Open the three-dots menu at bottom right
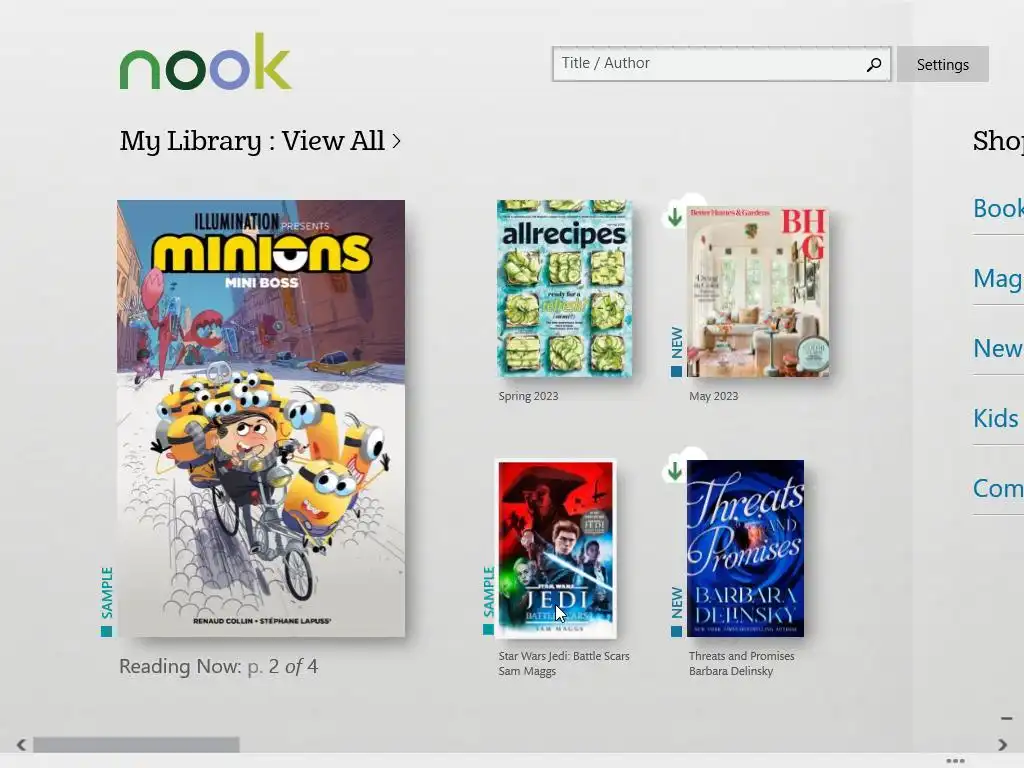 (955, 761)
